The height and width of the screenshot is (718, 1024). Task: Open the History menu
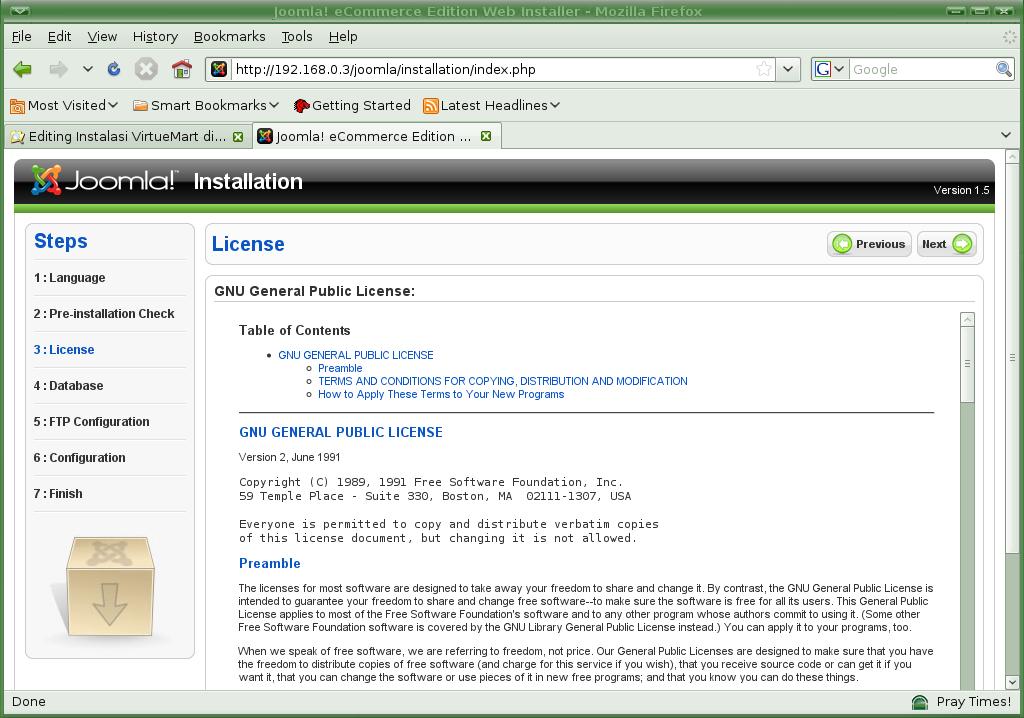(x=155, y=37)
